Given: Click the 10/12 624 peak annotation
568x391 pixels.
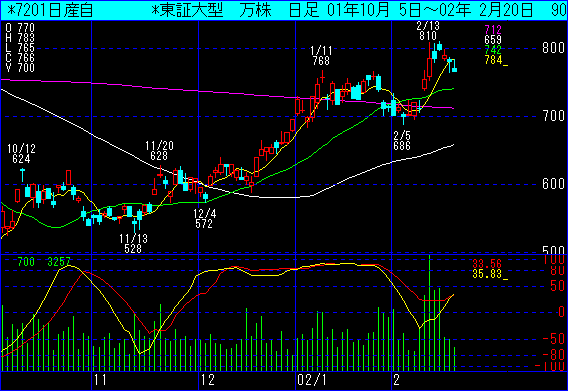Looking at the screenshot, I should [21, 154].
